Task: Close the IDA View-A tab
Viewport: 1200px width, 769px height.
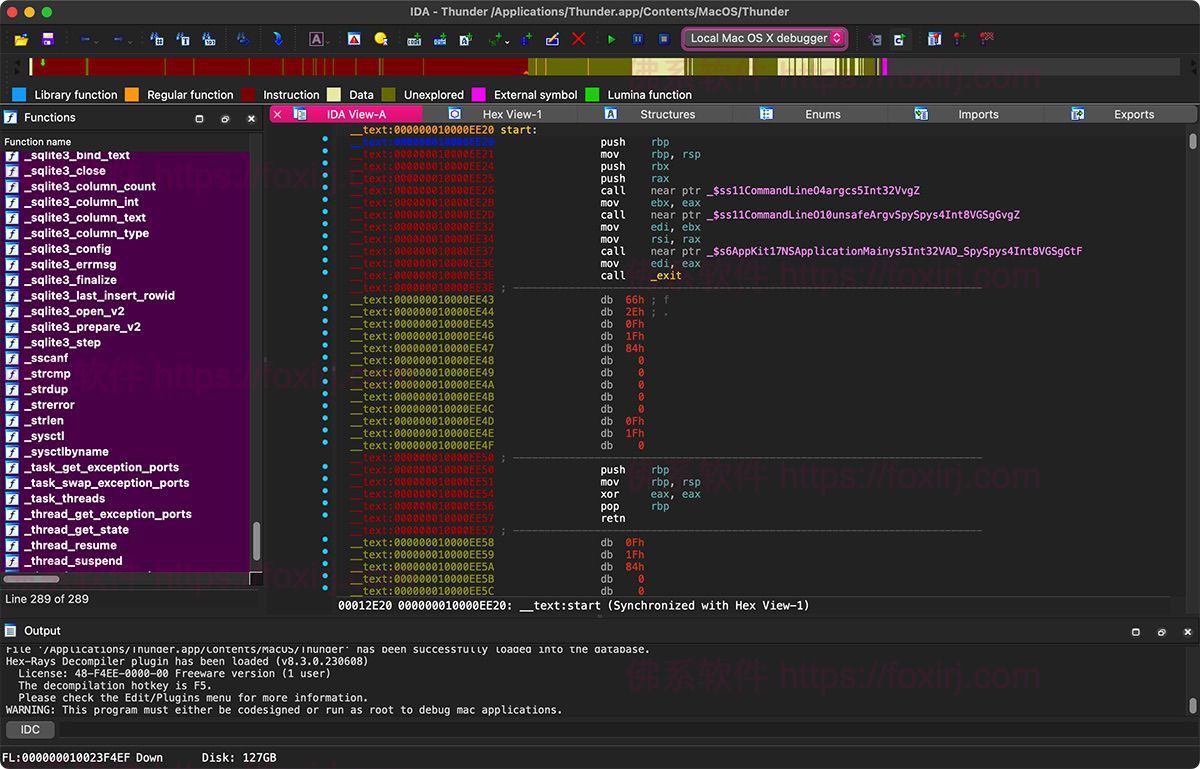Action: click(x=278, y=114)
